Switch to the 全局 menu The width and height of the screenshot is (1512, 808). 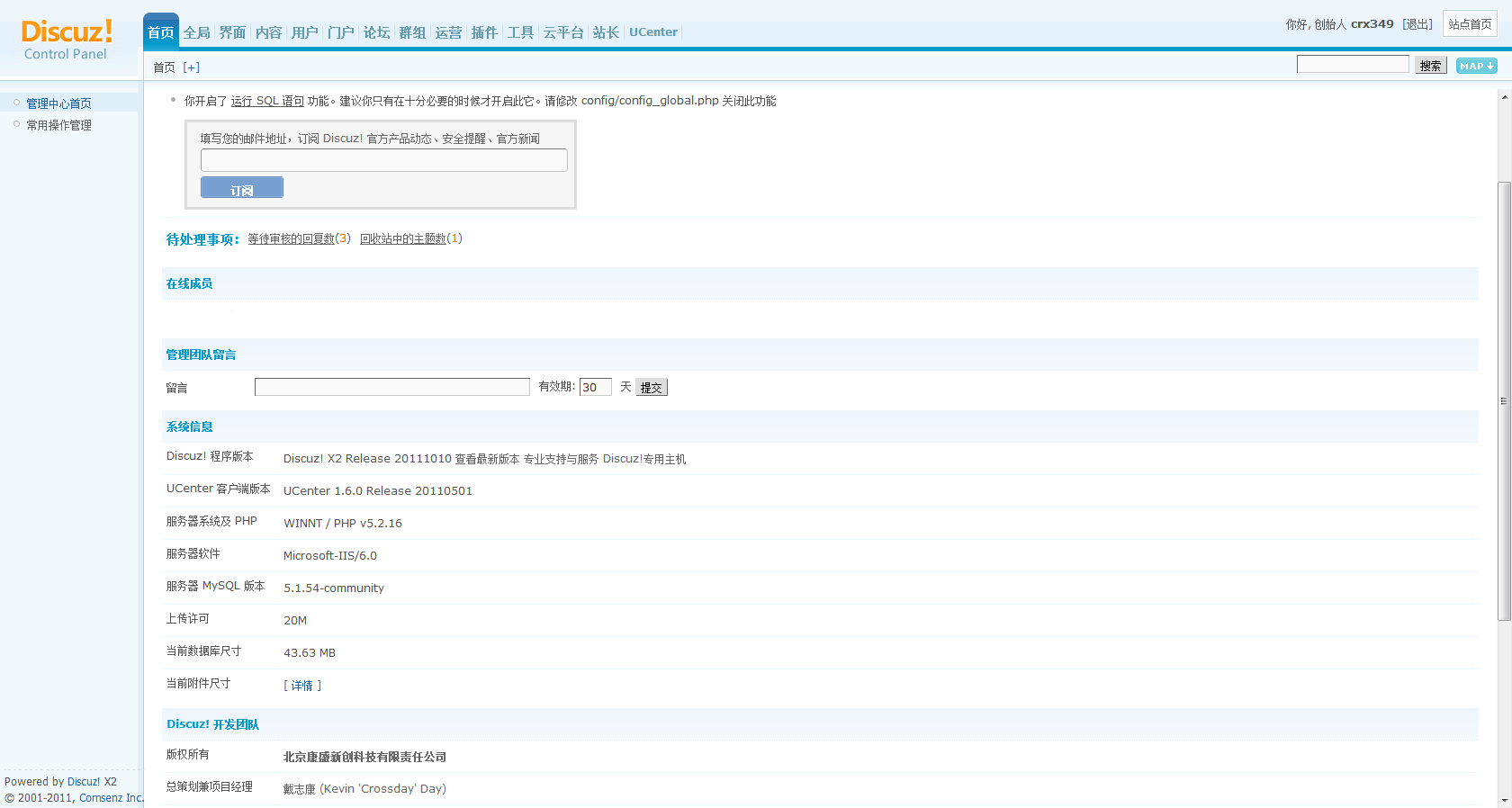pyautogui.click(x=197, y=32)
